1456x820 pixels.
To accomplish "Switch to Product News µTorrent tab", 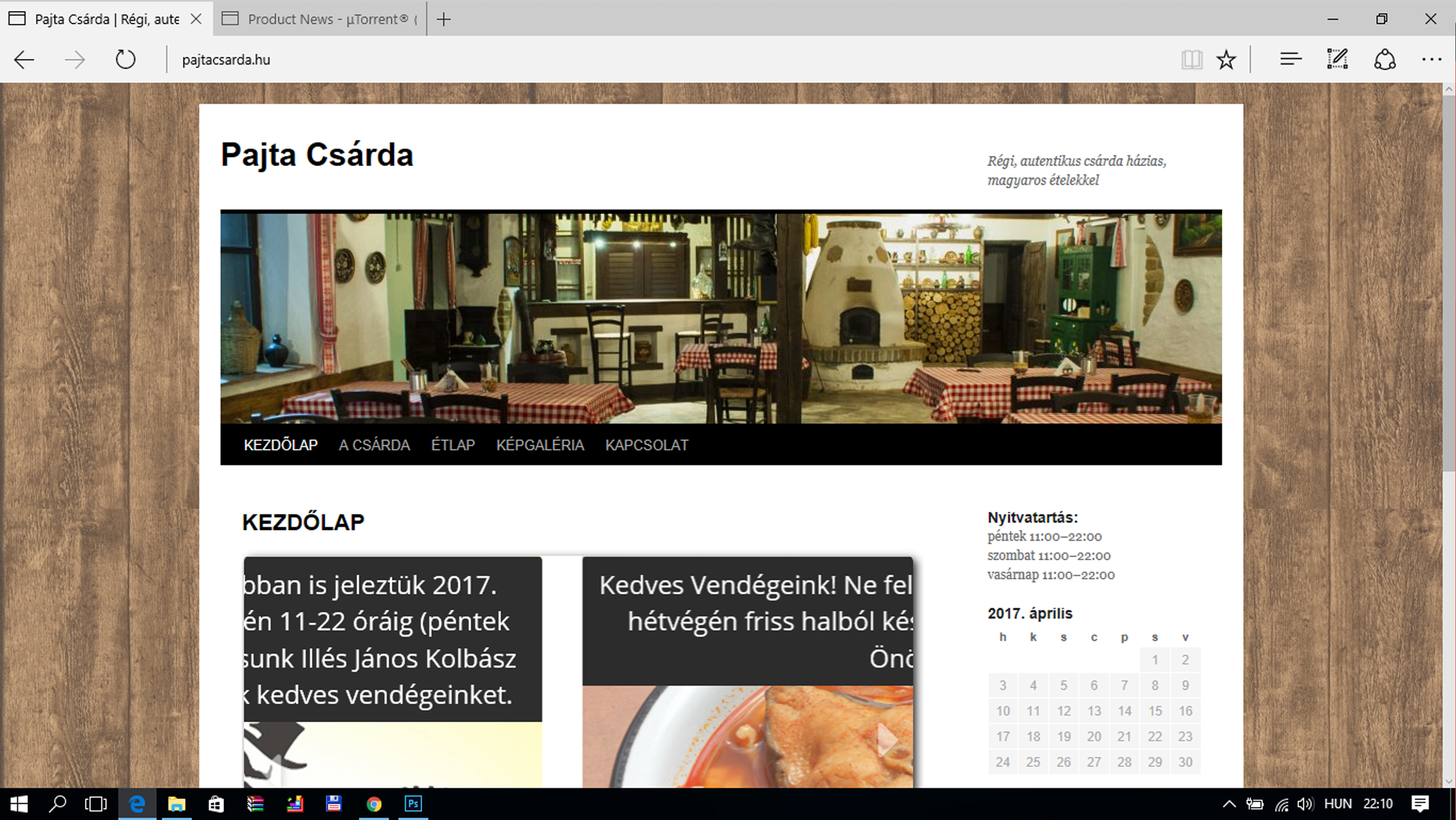I will 320,19.
